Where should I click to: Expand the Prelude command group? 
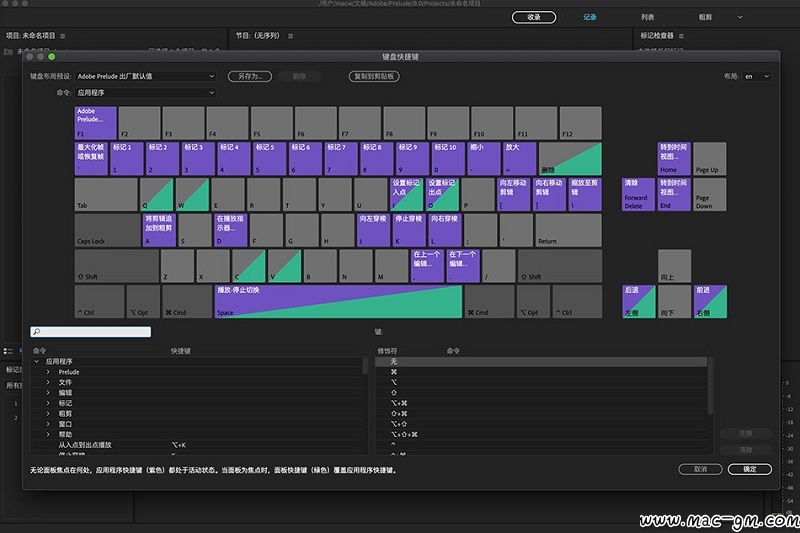click(x=48, y=372)
